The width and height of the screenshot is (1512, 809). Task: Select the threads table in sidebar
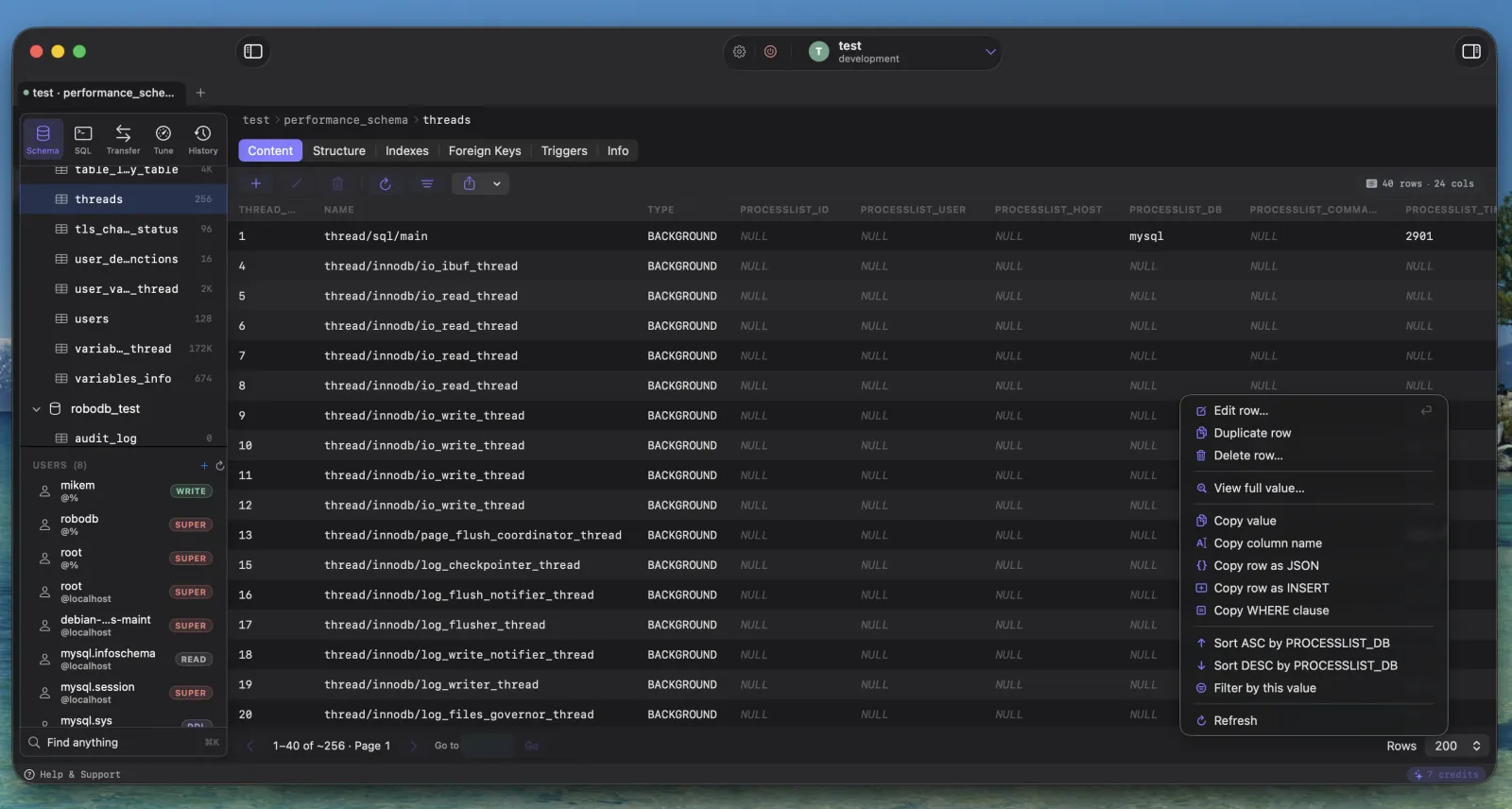(x=124, y=199)
